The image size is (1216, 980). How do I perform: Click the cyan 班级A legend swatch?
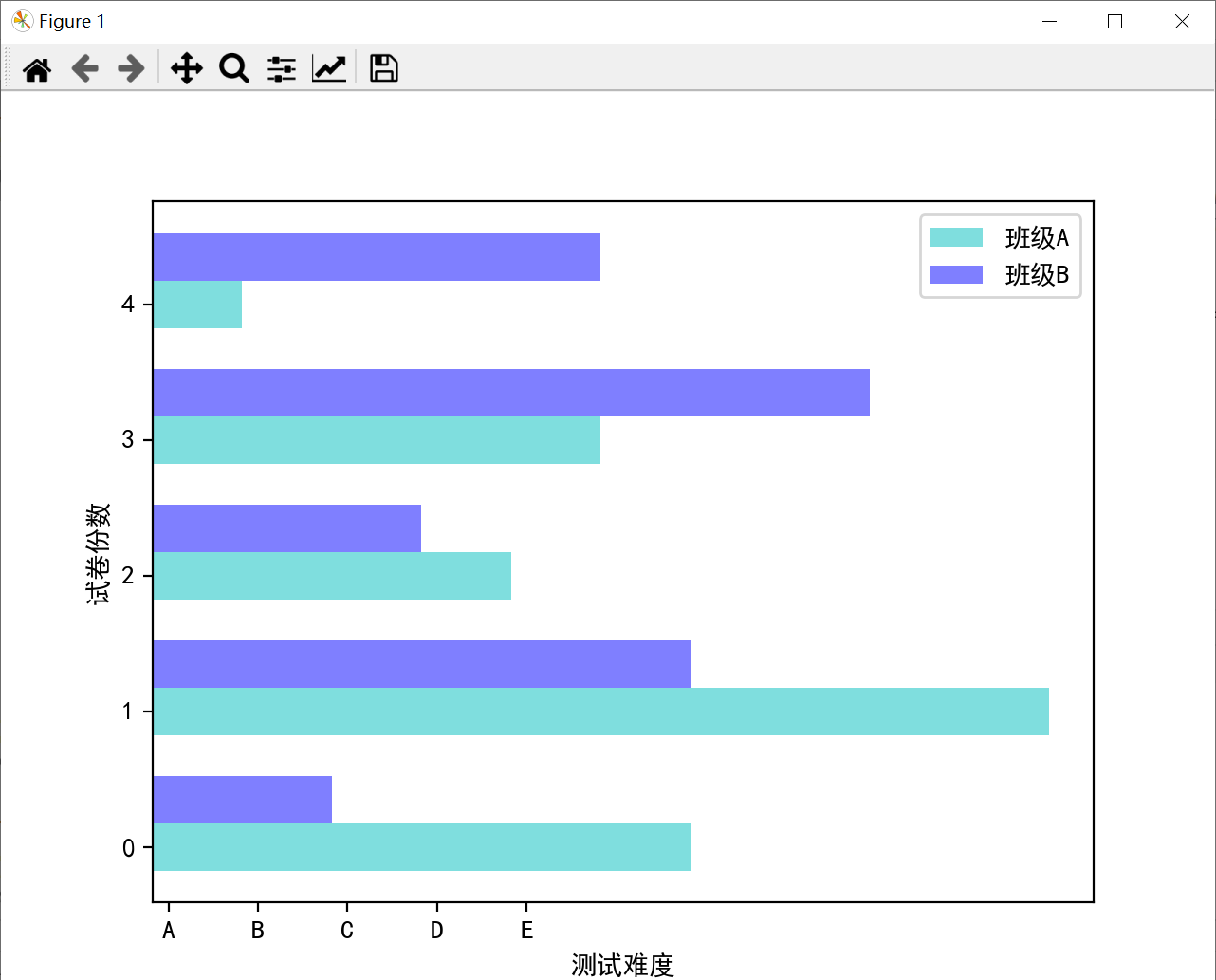(957, 238)
